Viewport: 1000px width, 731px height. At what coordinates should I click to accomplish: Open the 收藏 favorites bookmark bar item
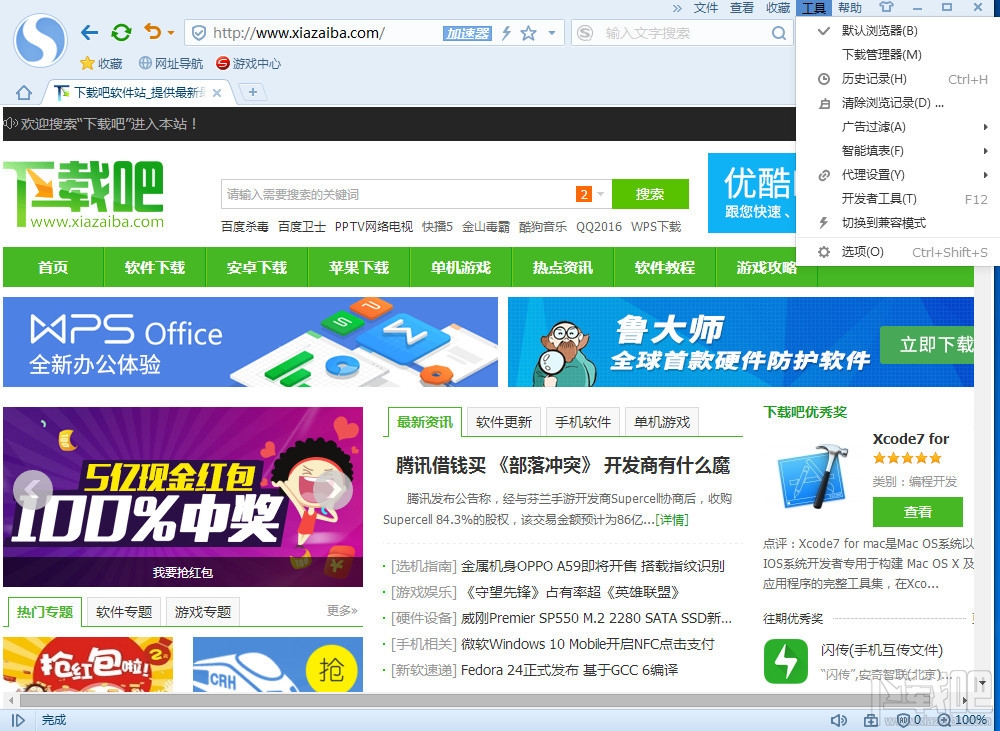point(101,63)
